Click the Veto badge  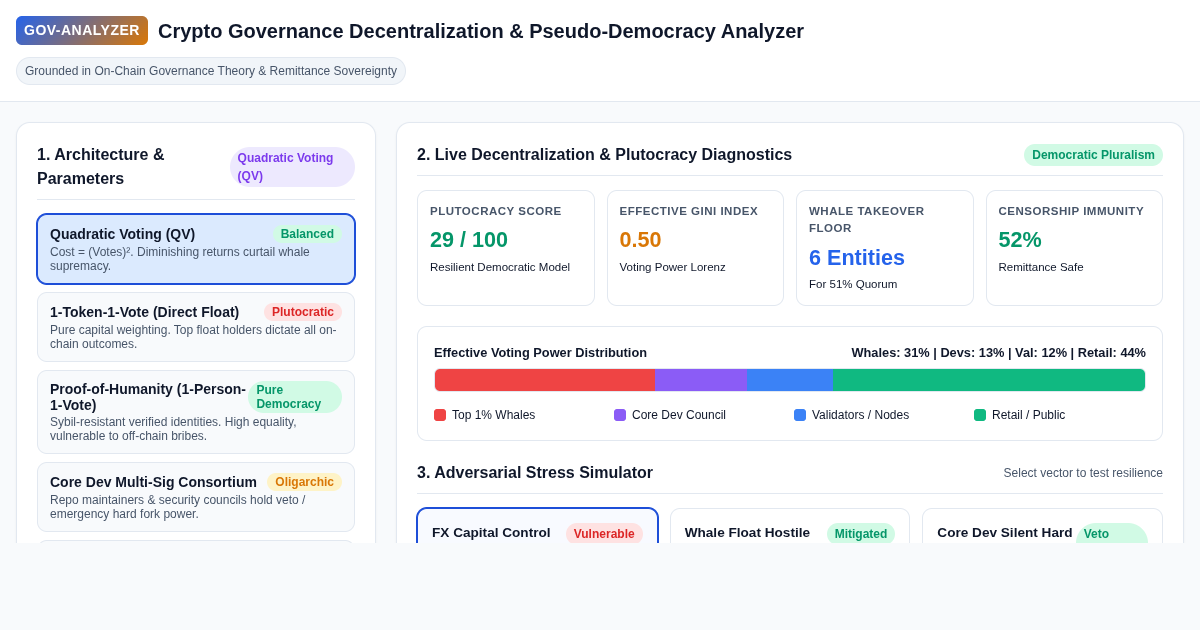pos(1111,534)
